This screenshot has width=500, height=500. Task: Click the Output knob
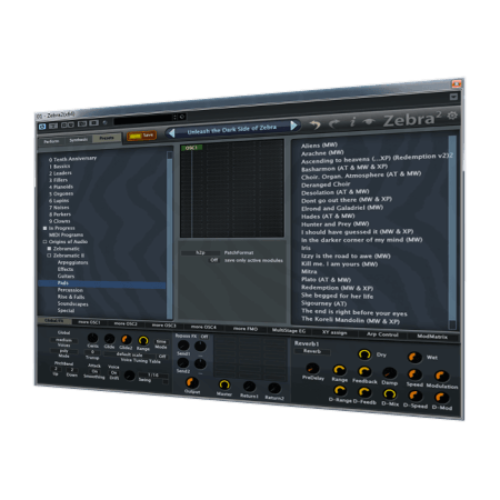[x=192, y=382]
